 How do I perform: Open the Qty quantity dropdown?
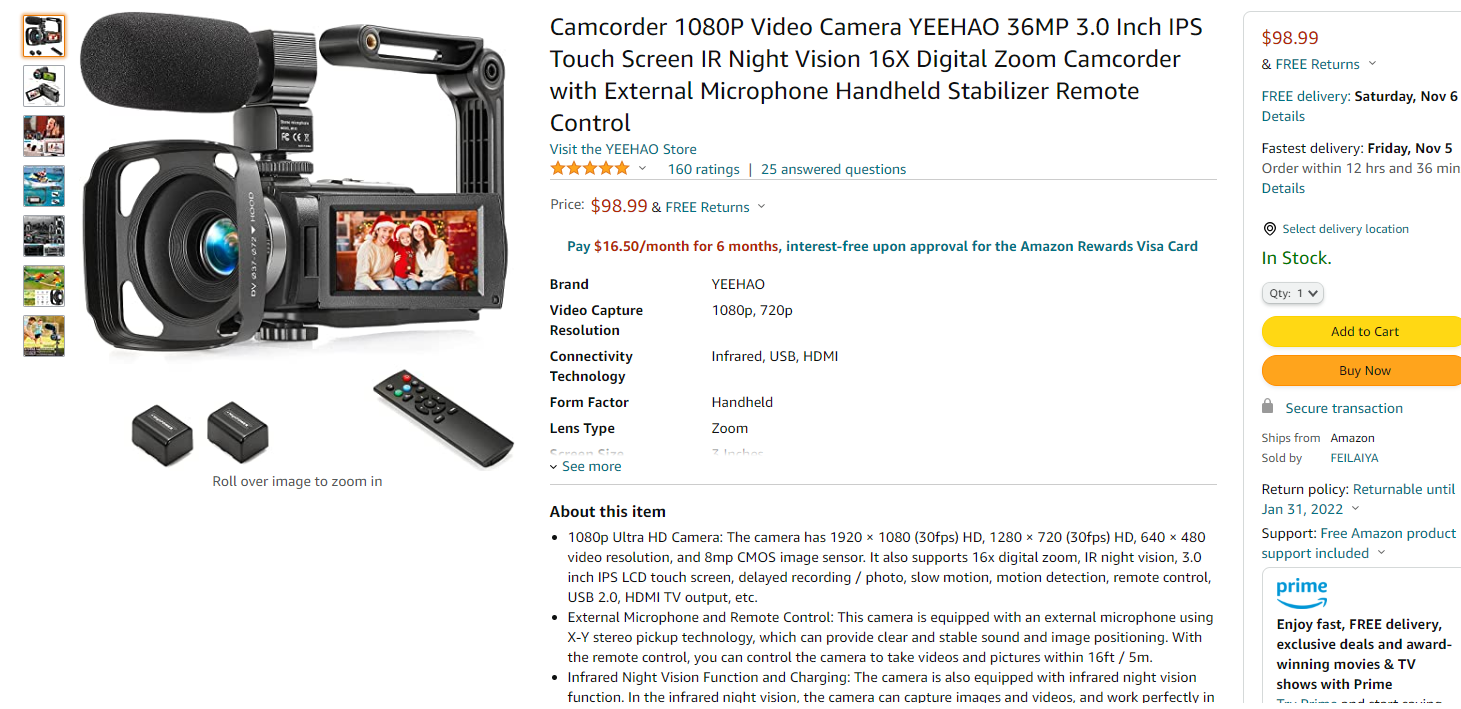(1292, 293)
